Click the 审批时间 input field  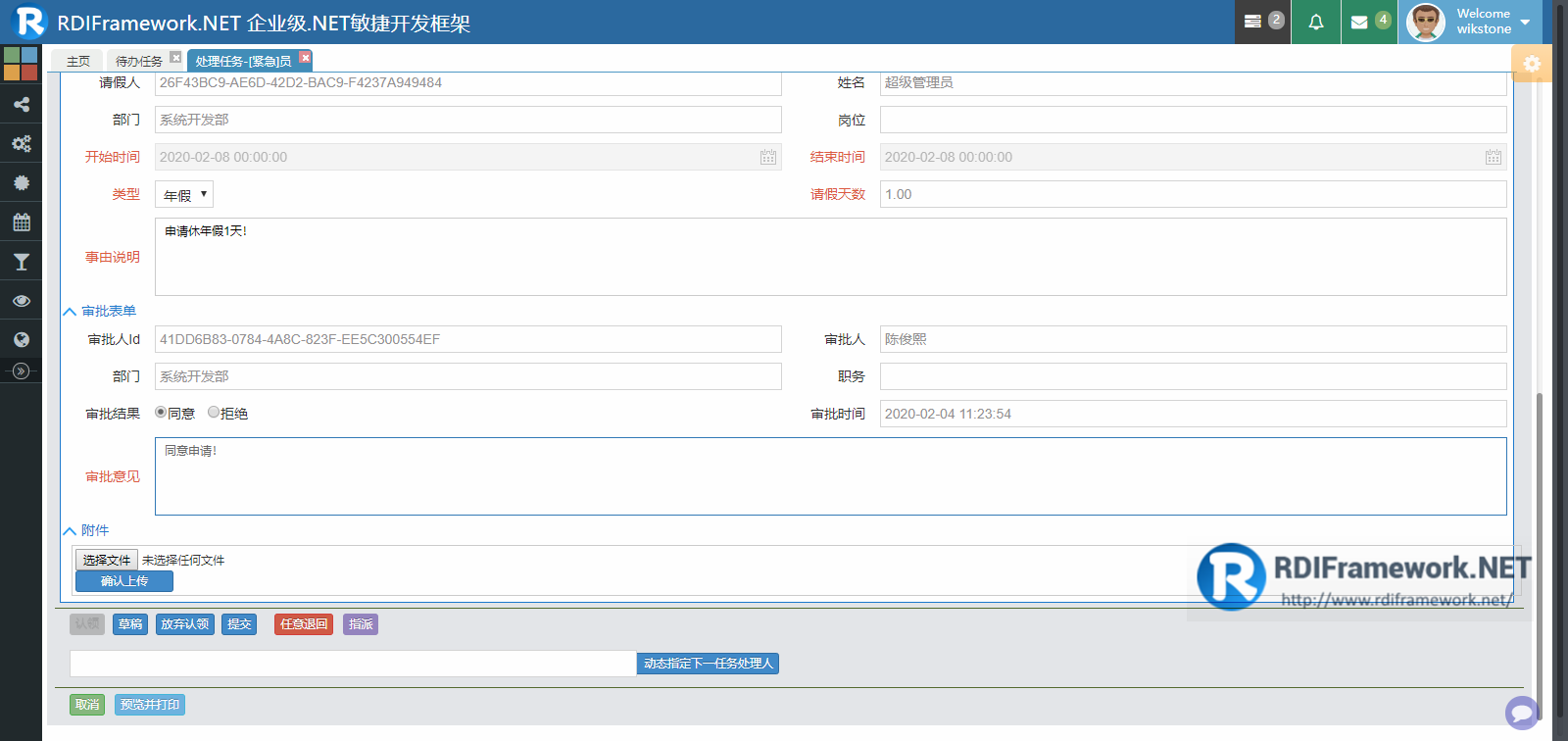click(x=1194, y=414)
